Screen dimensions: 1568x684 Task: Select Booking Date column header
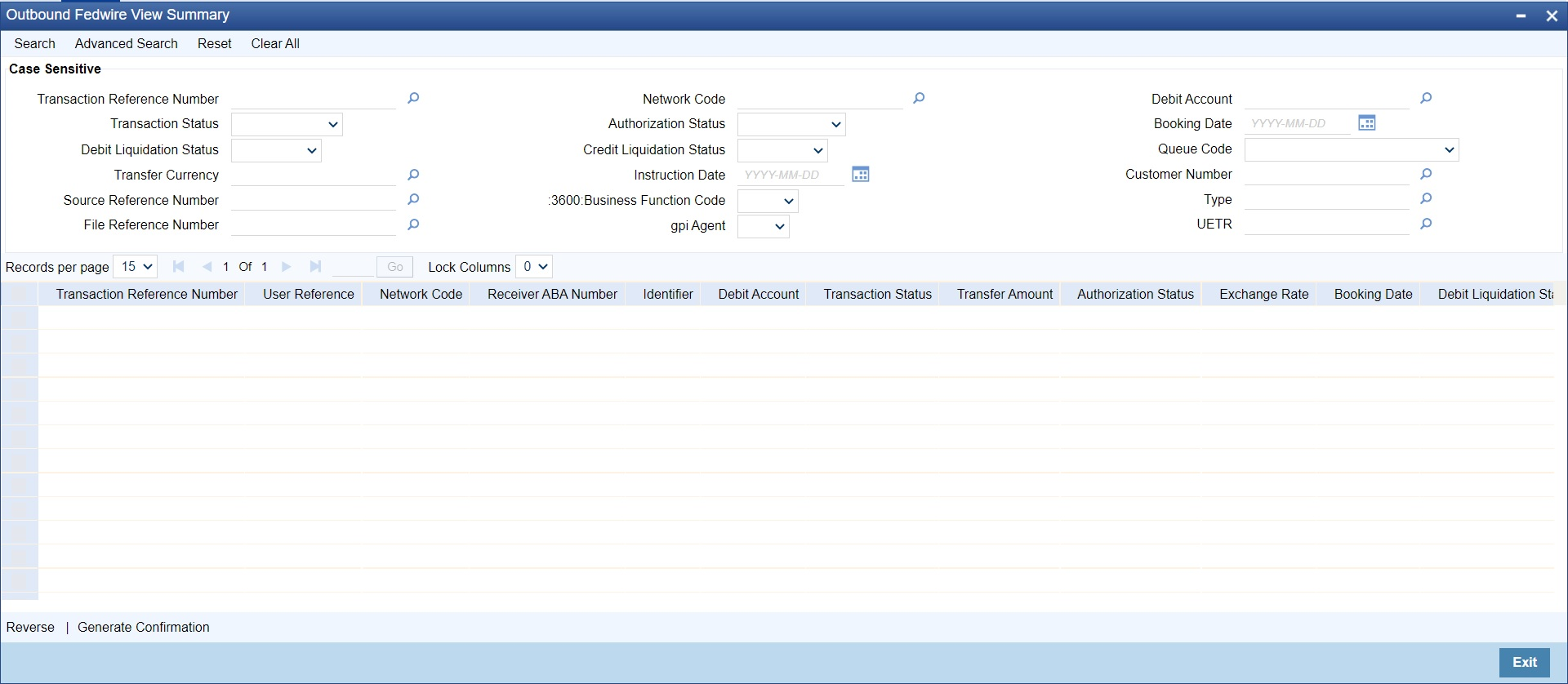point(1373,294)
